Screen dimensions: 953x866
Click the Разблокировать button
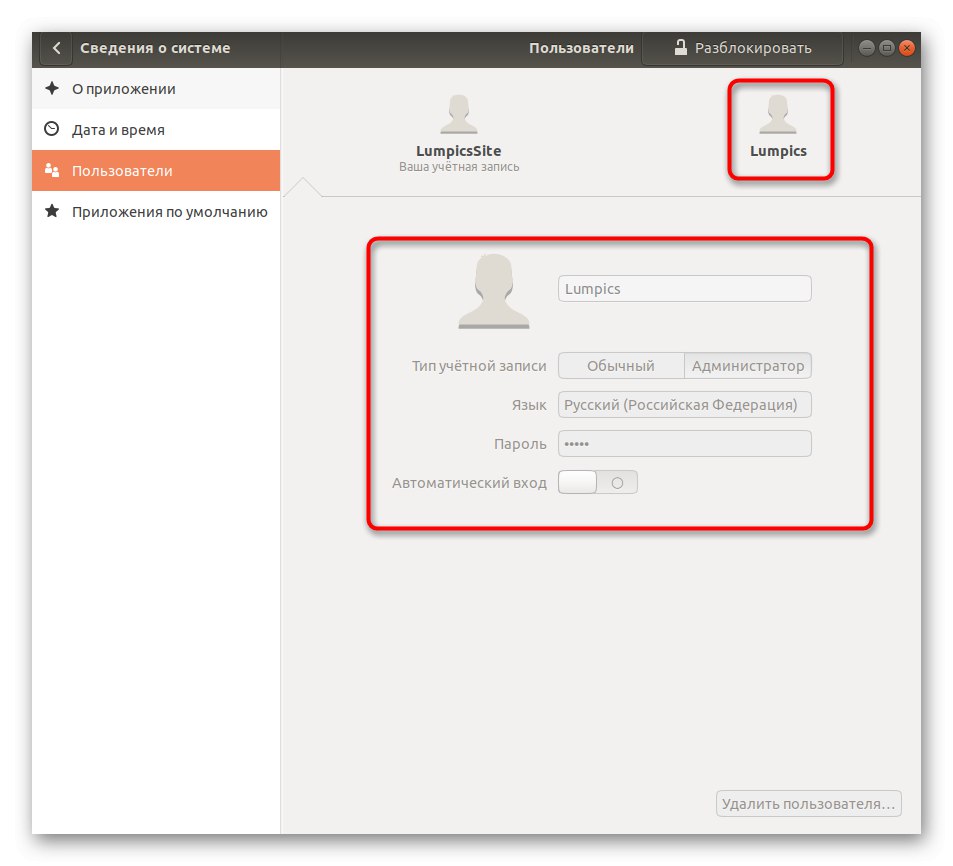click(742, 48)
